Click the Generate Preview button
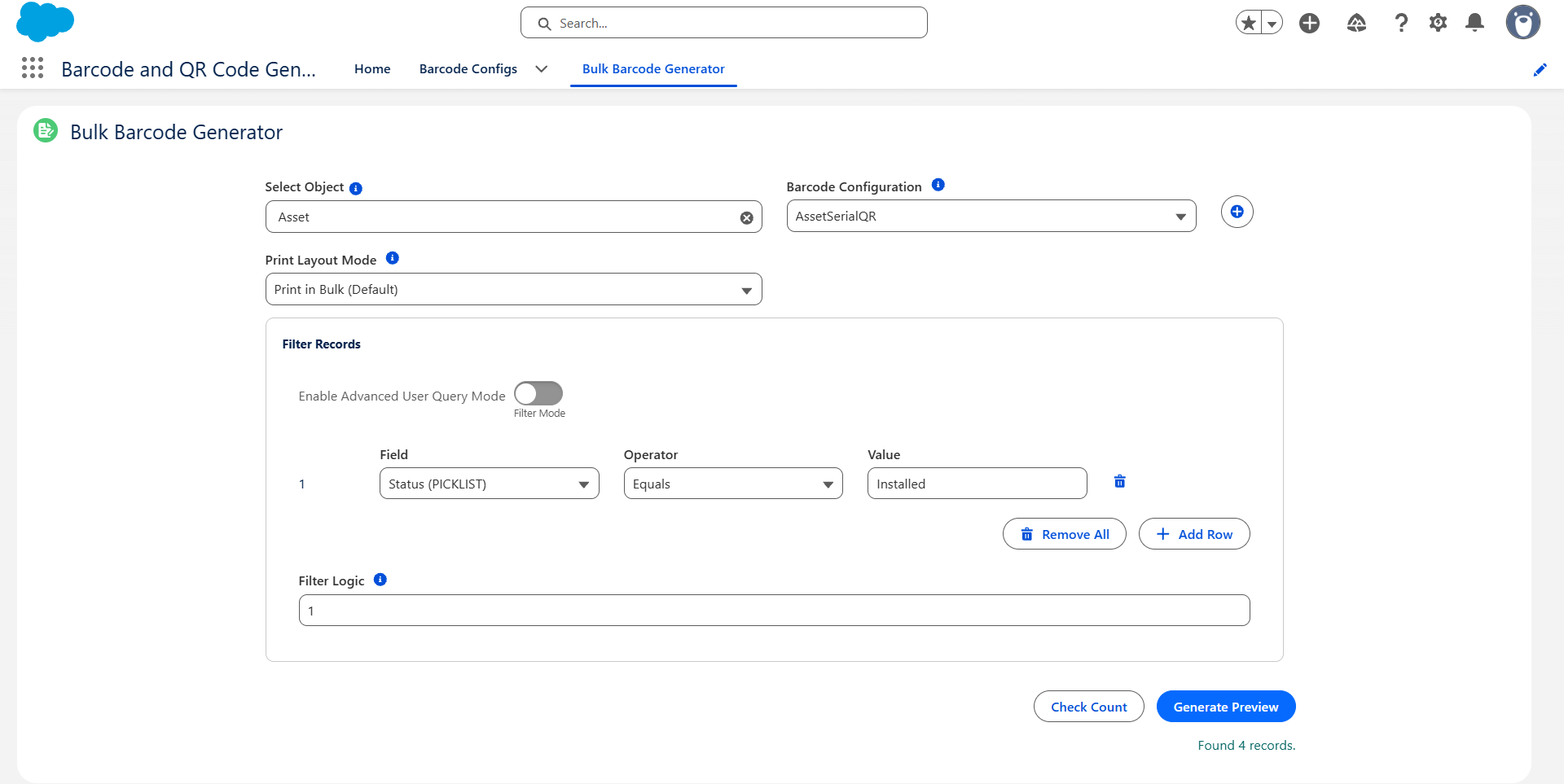 point(1226,707)
